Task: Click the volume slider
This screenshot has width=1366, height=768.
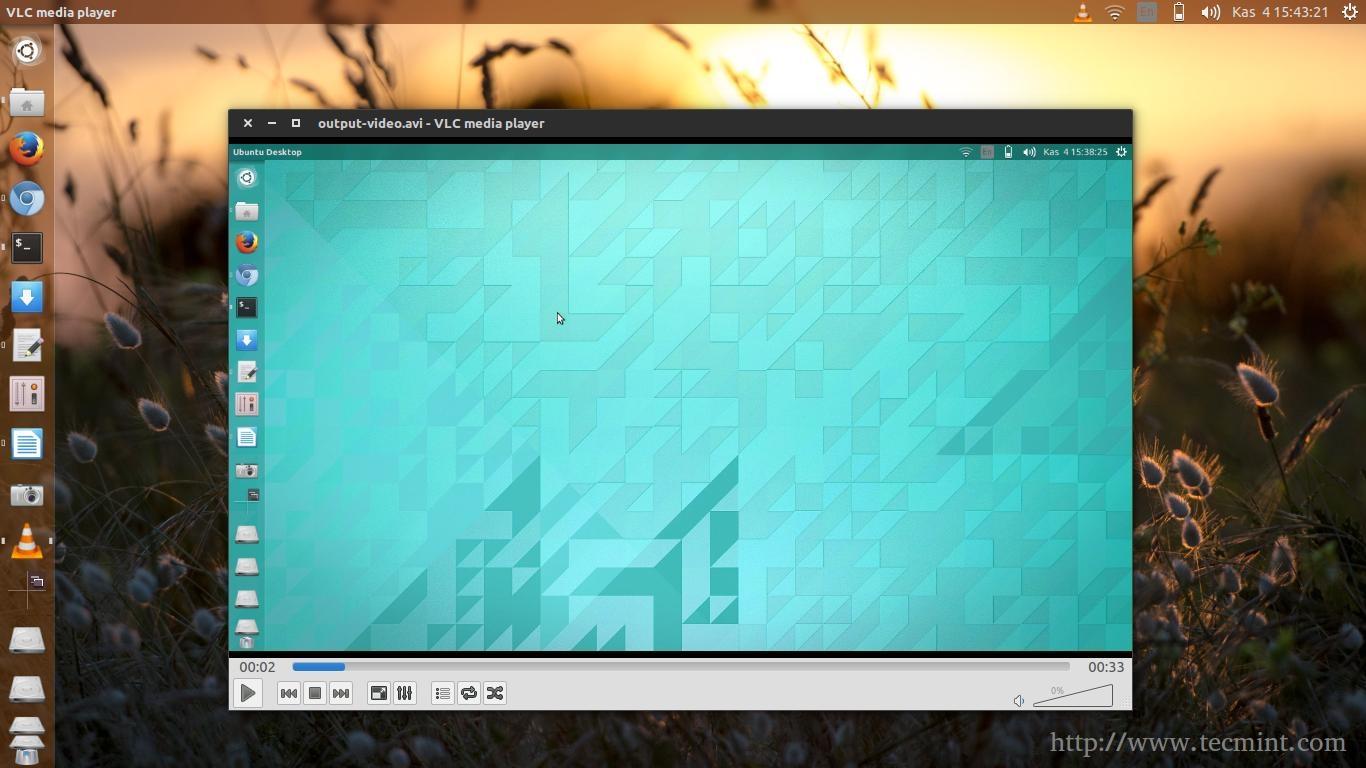Action: pos(1075,696)
